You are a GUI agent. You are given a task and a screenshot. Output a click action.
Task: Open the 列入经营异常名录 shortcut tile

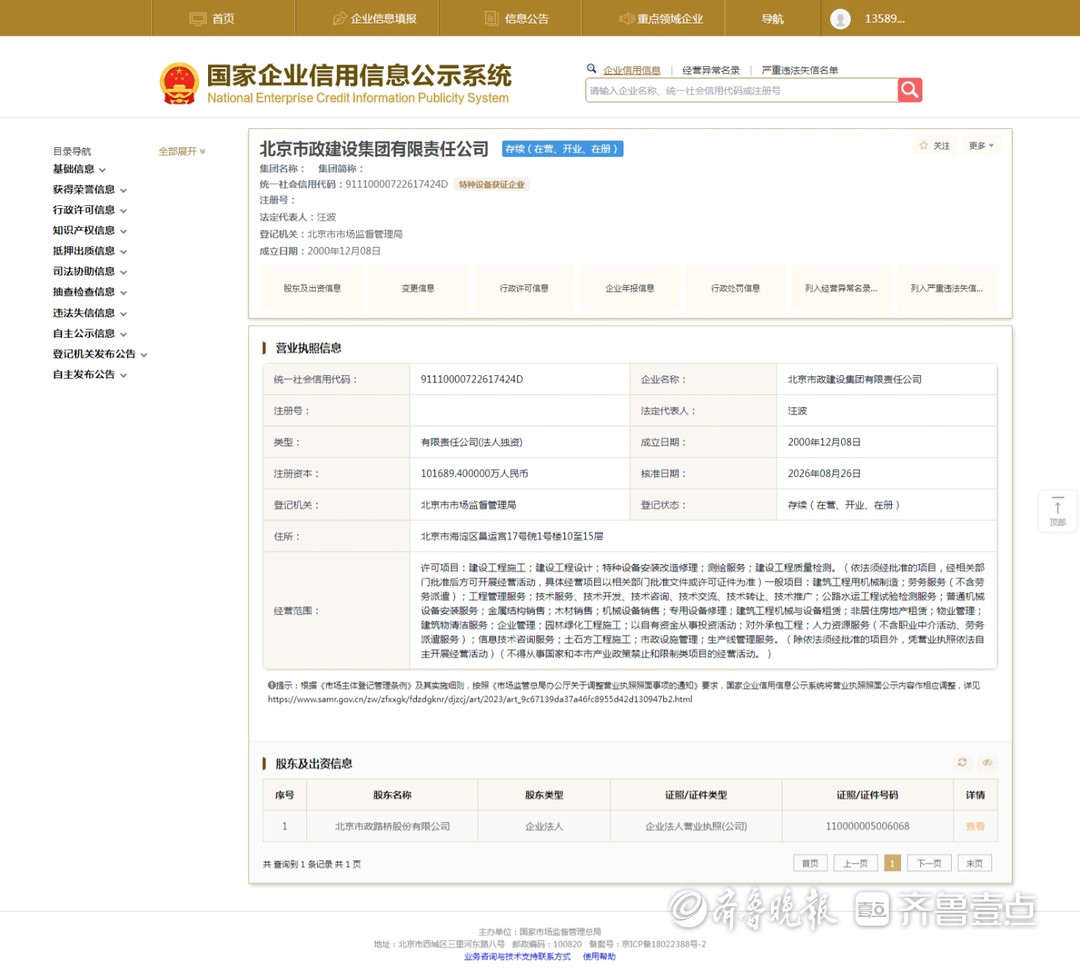pyautogui.click(x=841, y=288)
